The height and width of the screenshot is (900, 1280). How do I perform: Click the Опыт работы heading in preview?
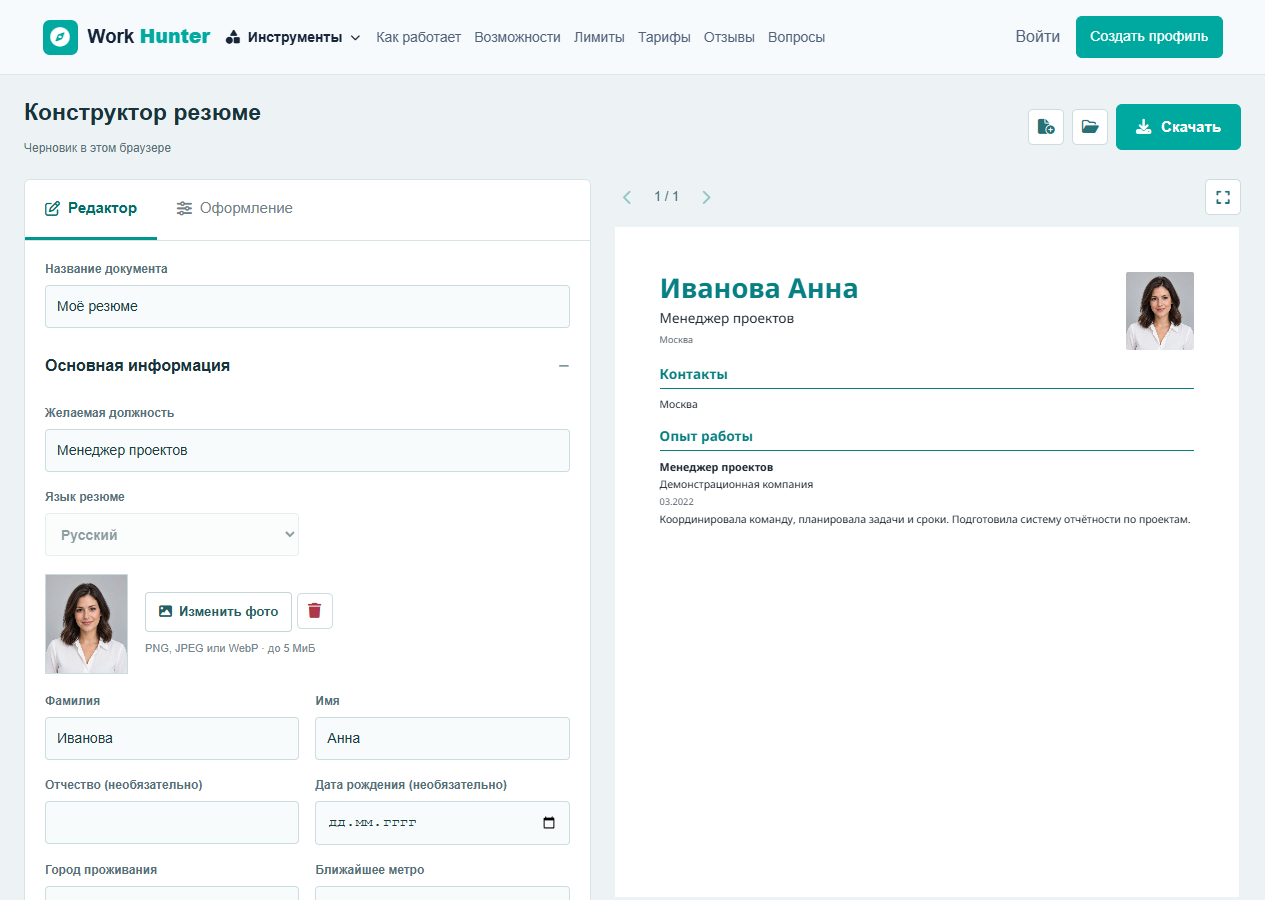click(x=706, y=437)
